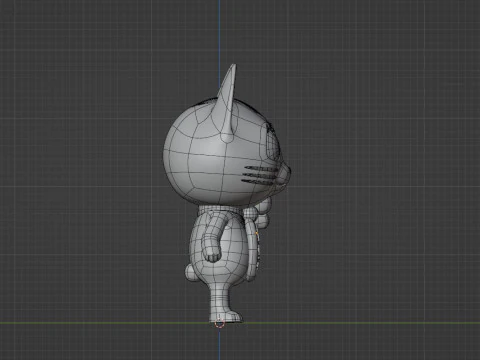This screenshot has height=360, width=480.
Task: Select the cat model's pointed ear
Action: tap(228, 104)
